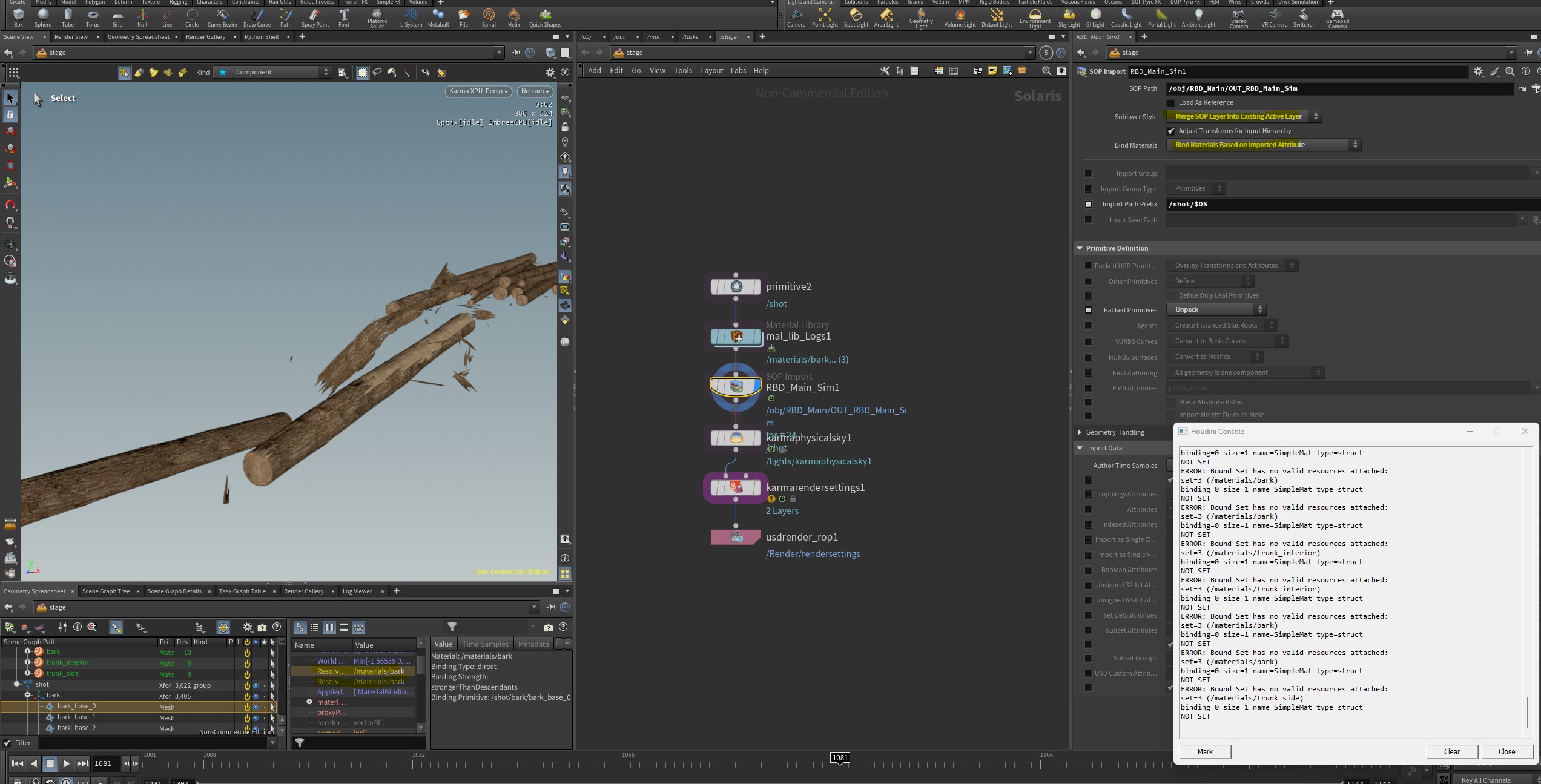Open the Packed Primitives Unpack dropdown

point(1216,309)
